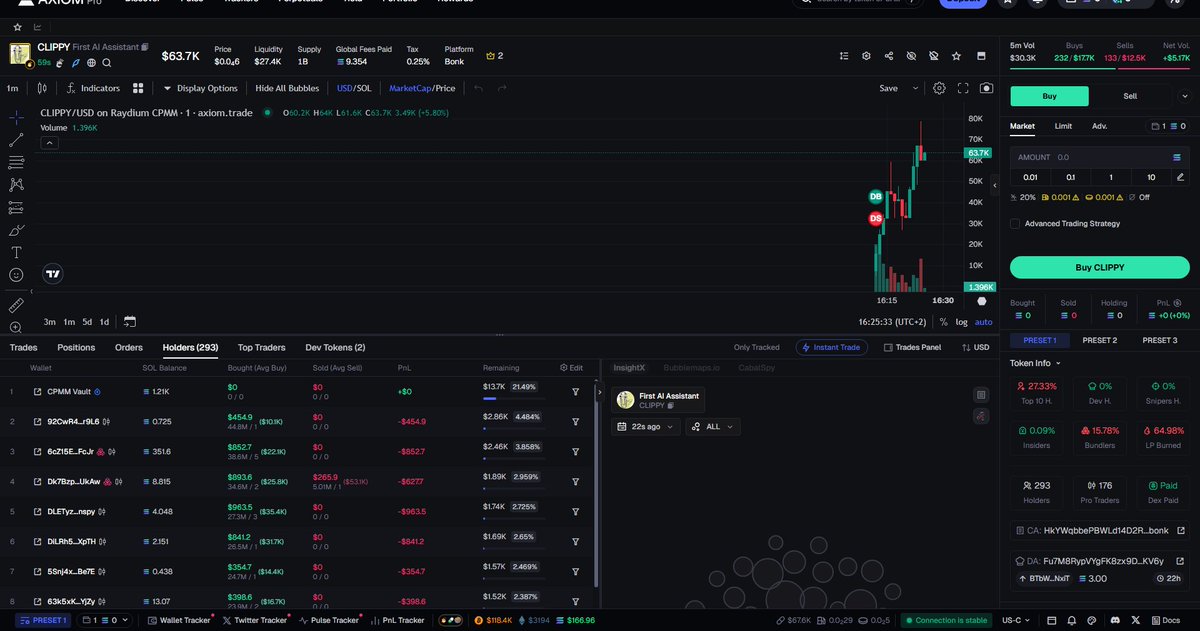The width and height of the screenshot is (1200, 631).
Task: Open the Positions tab
Action: 76,347
